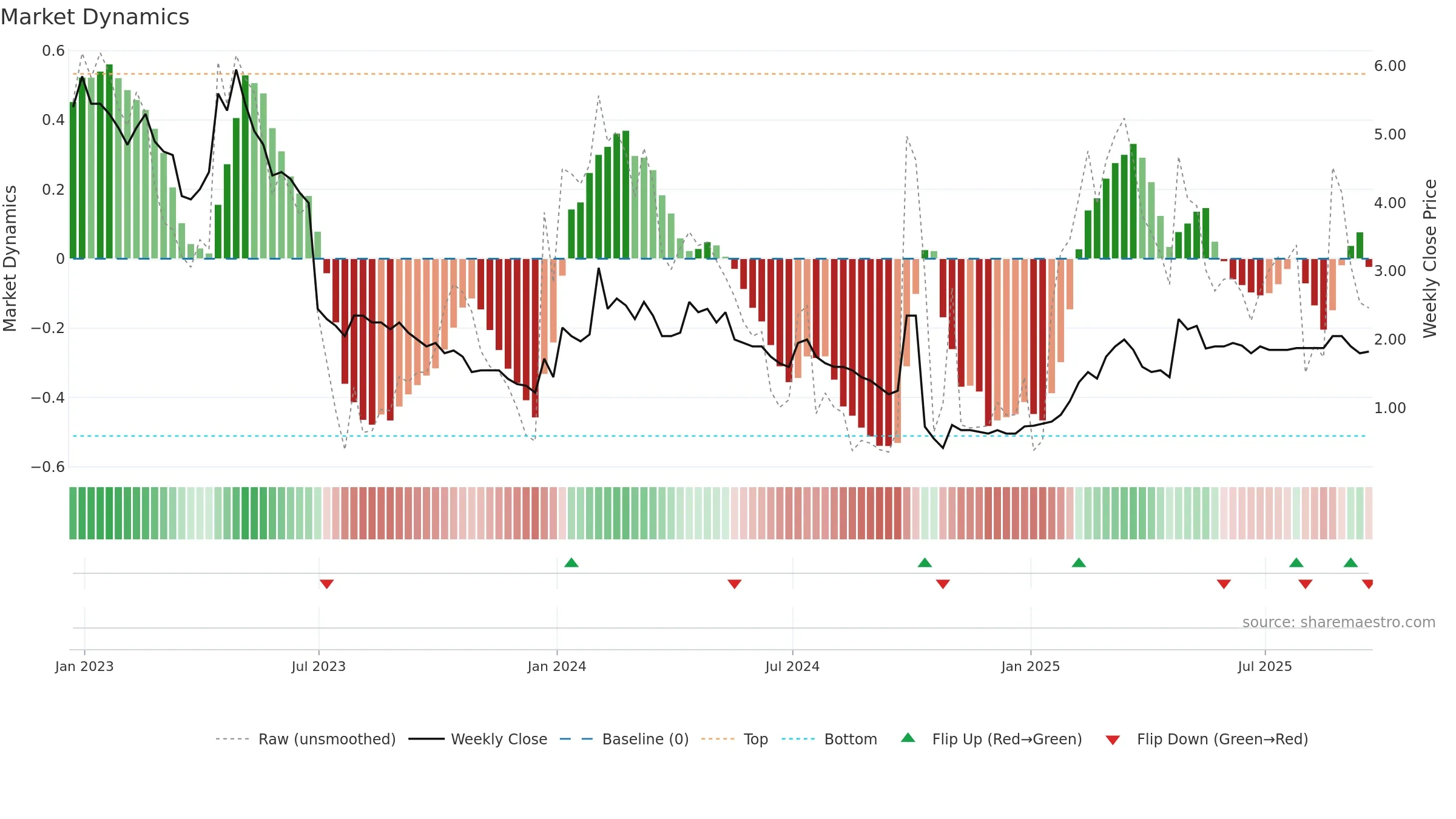Click the 4.00 price axis label
The height and width of the screenshot is (819, 1456).
coord(1390,203)
